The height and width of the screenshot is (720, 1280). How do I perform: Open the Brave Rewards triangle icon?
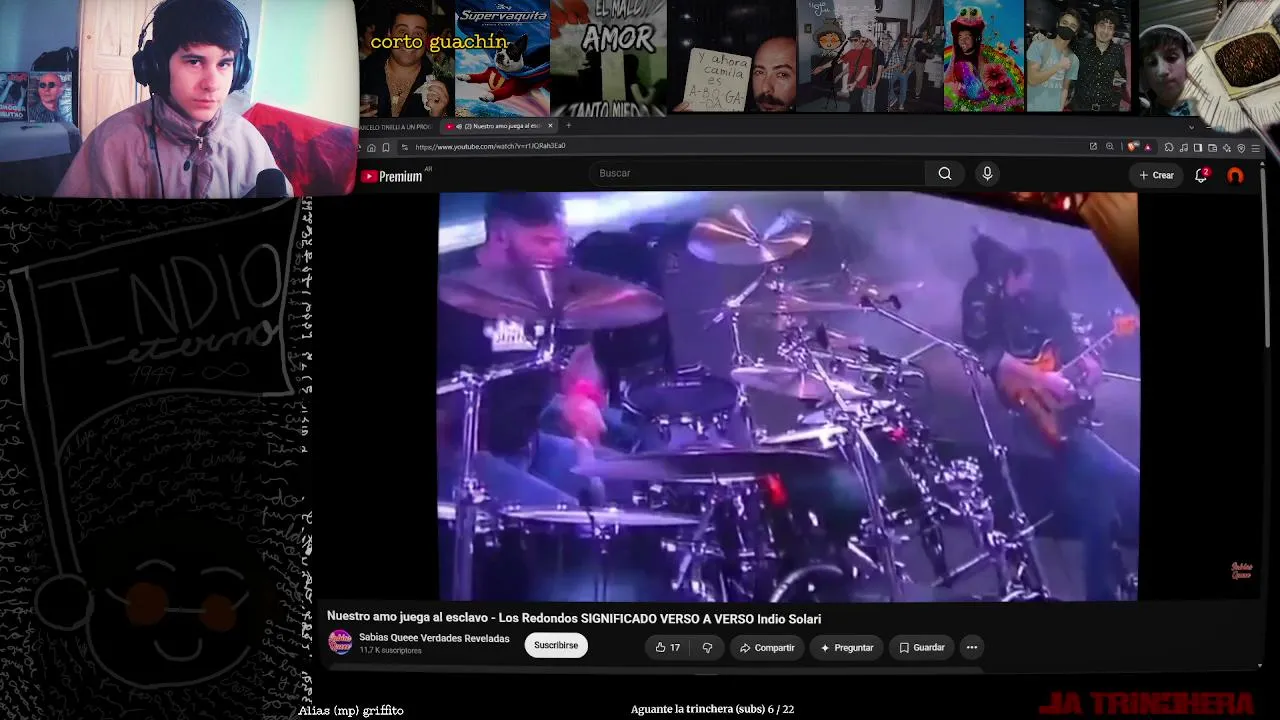(1147, 147)
